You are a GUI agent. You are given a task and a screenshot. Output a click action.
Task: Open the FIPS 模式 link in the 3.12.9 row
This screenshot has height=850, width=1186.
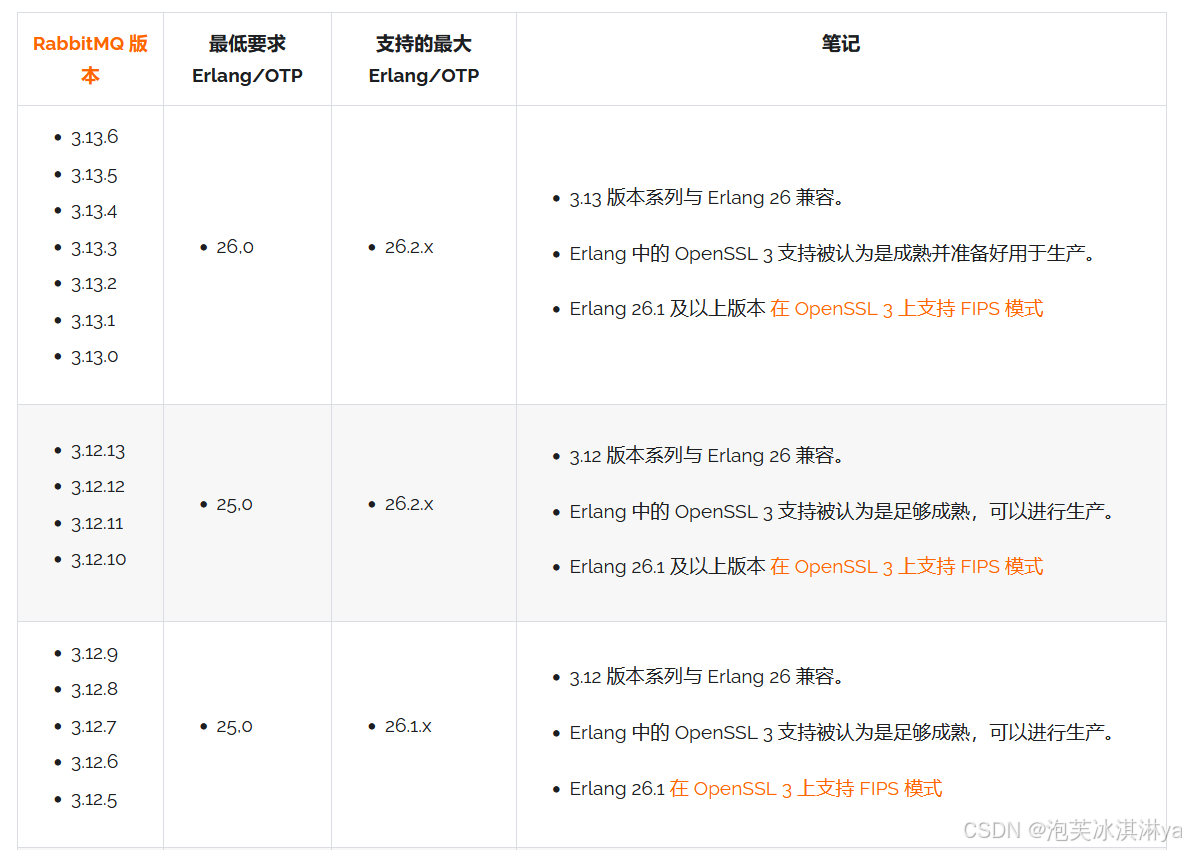pyautogui.click(x=806, y=789)
